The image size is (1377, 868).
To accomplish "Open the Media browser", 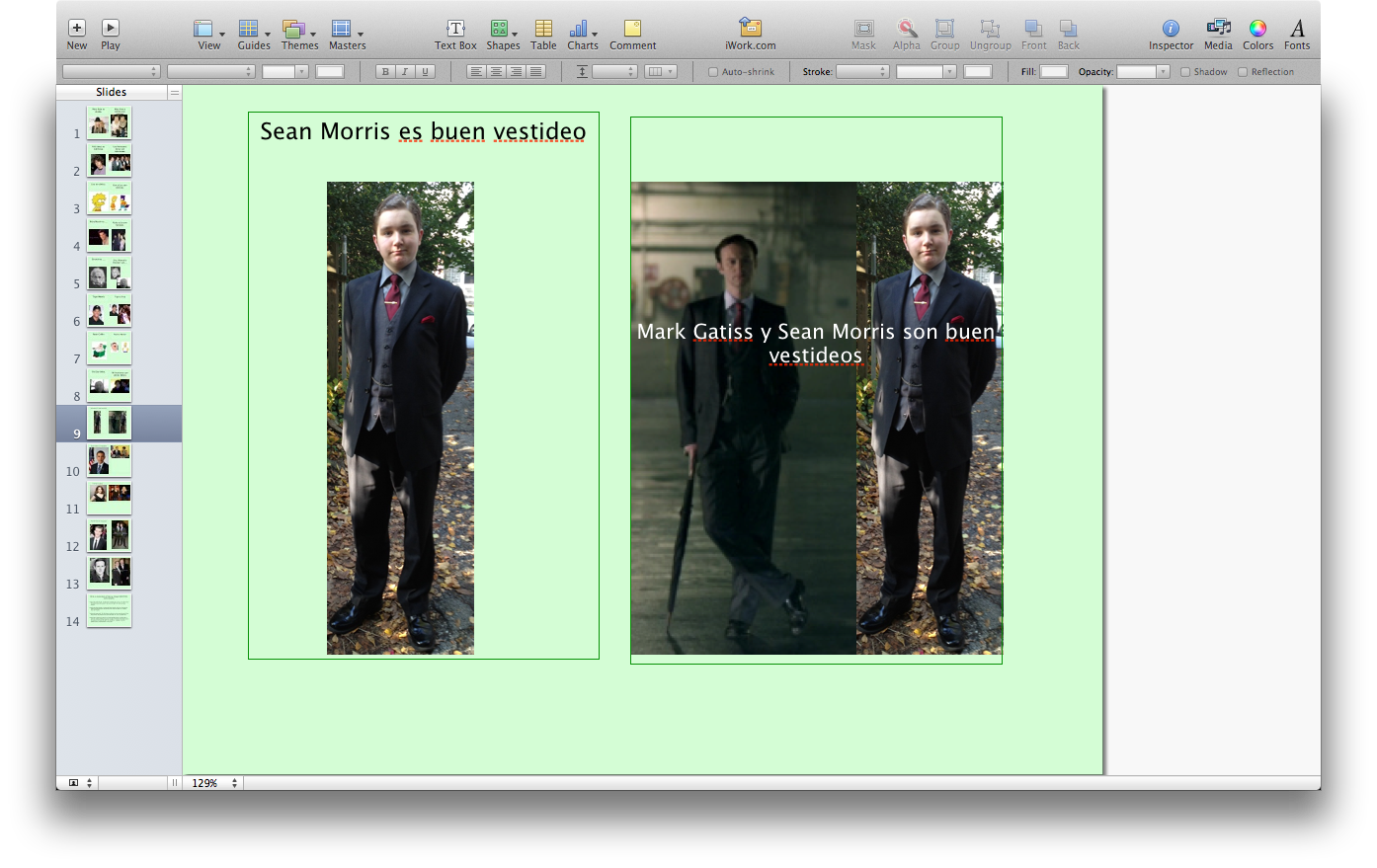I will coord(1218,29).
